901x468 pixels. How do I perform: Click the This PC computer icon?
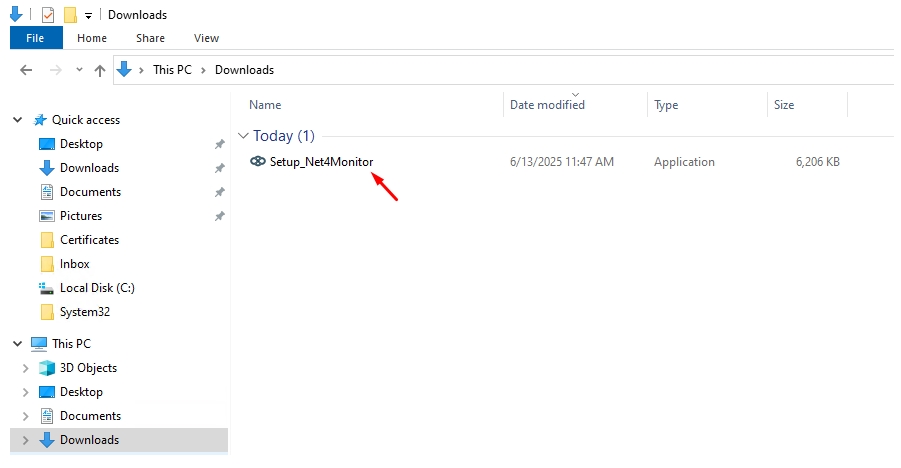pos(38,344)
